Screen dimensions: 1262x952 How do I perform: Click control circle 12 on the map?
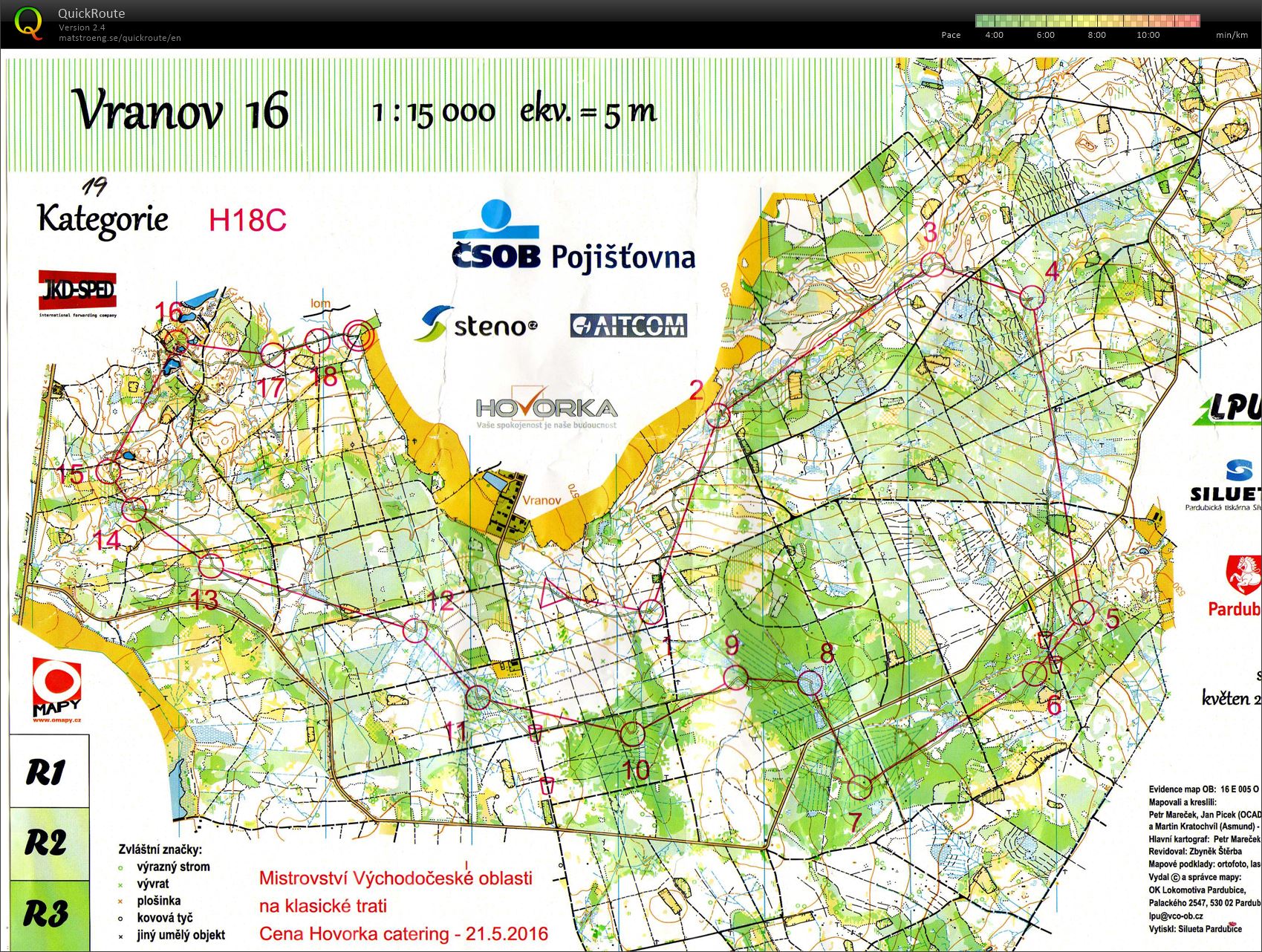click(x=415, y=631)
